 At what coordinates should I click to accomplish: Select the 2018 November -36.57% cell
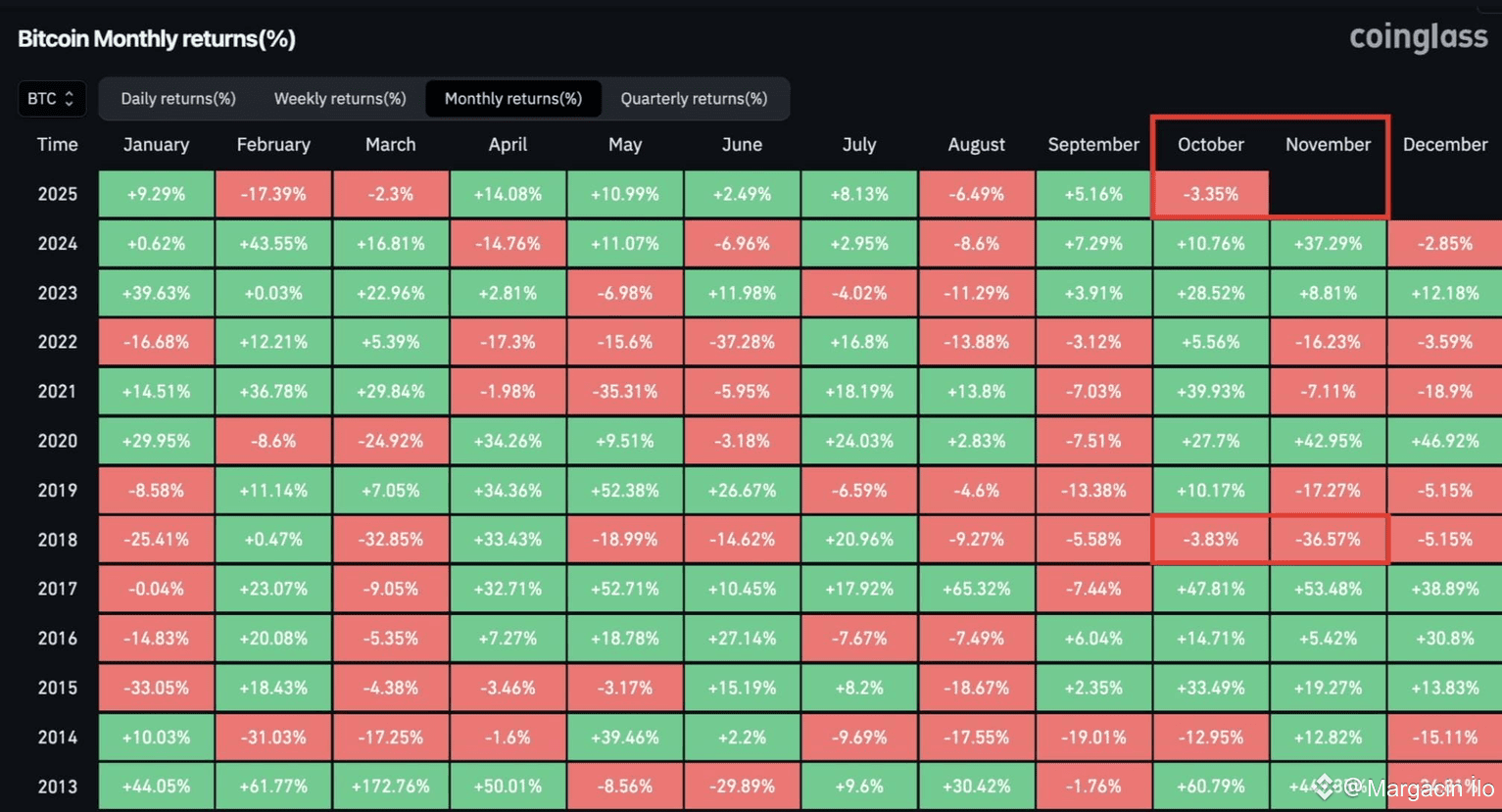point(1328,539)
